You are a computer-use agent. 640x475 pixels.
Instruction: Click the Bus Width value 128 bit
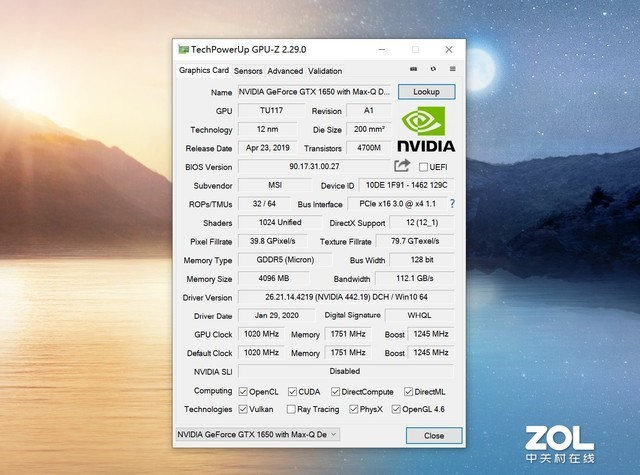point(422,260)
